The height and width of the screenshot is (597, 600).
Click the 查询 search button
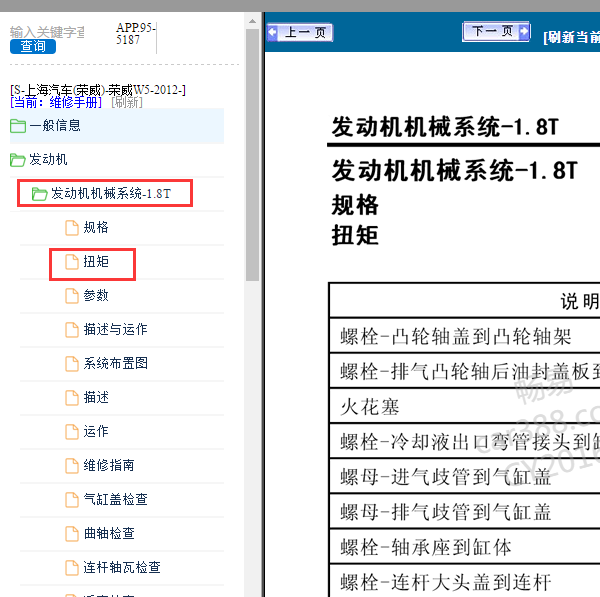33,46
